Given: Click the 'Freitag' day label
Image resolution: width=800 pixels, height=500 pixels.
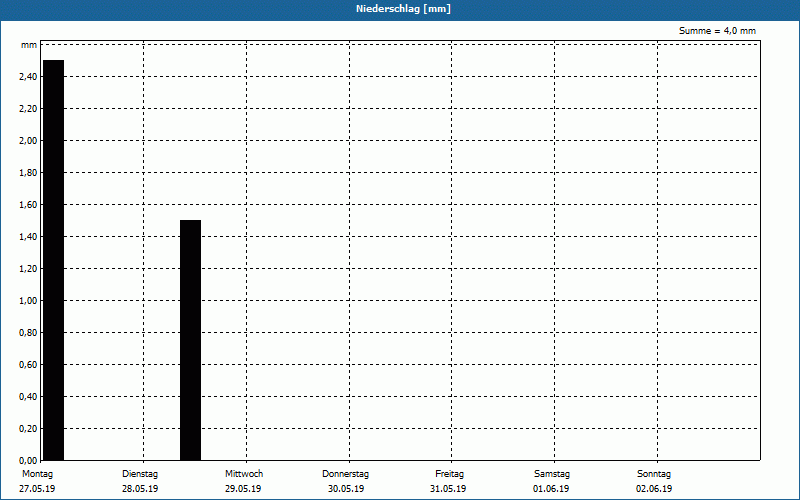Looking at the screenshot, I should coord(449,474).
